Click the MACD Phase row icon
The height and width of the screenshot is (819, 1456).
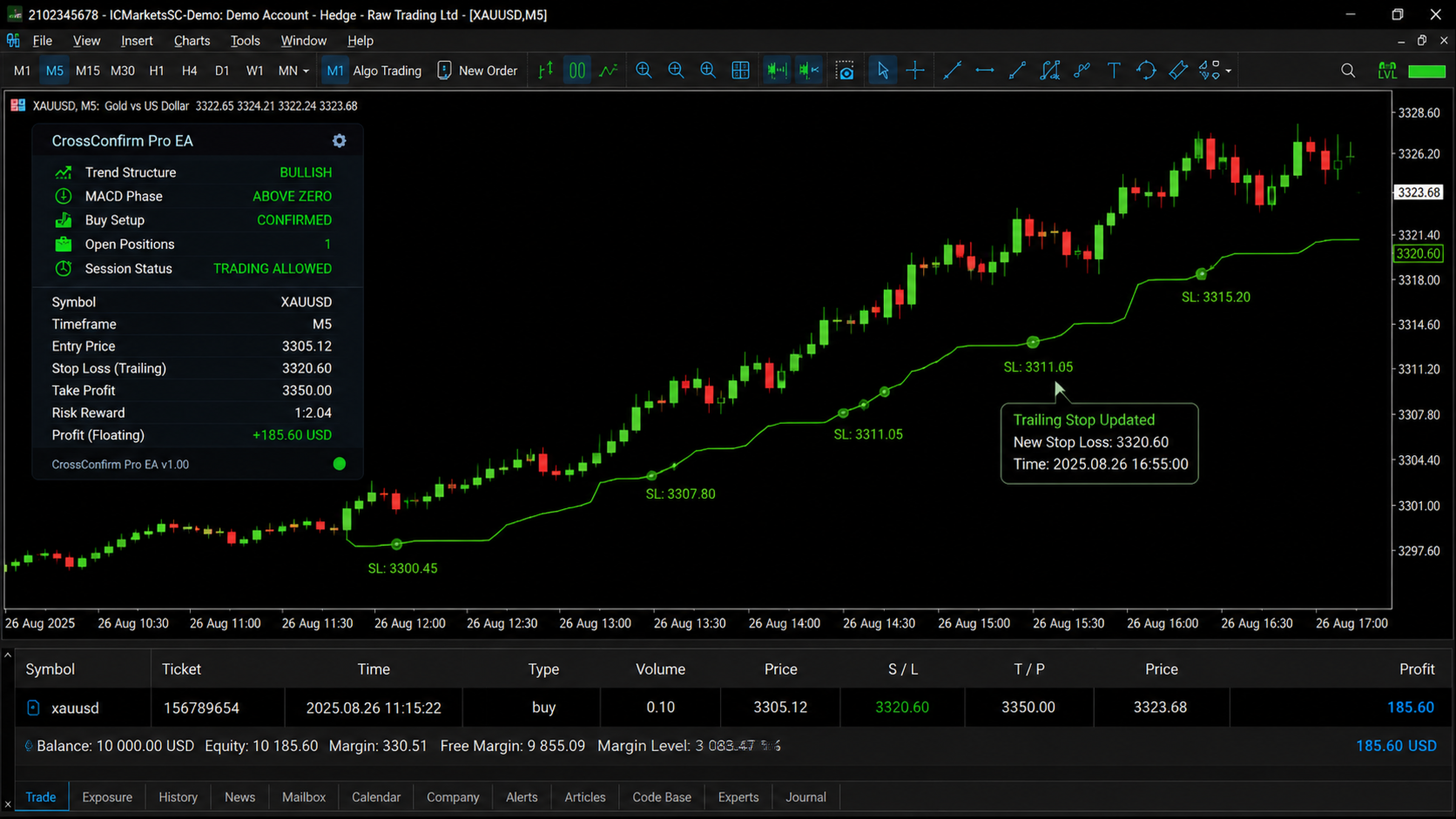(64, 197)
